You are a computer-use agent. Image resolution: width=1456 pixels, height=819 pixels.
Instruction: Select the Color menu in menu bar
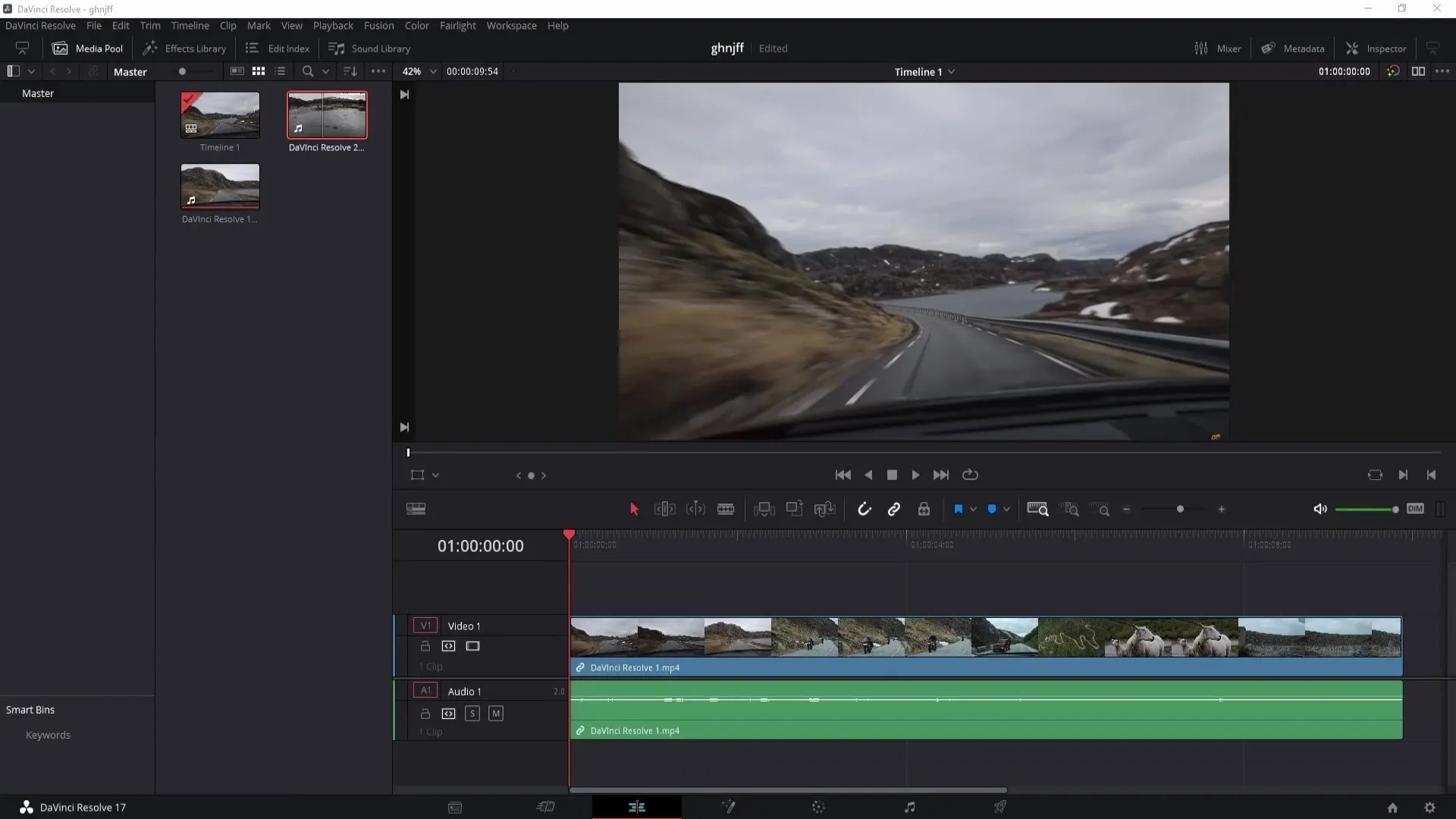tap(416, 25)
